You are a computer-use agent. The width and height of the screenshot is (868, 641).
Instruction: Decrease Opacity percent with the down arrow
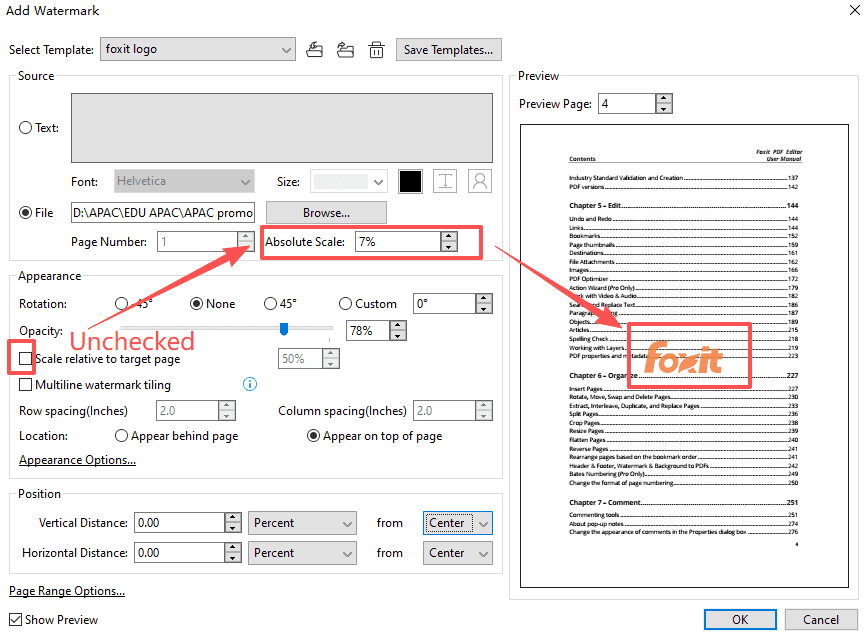398,335
